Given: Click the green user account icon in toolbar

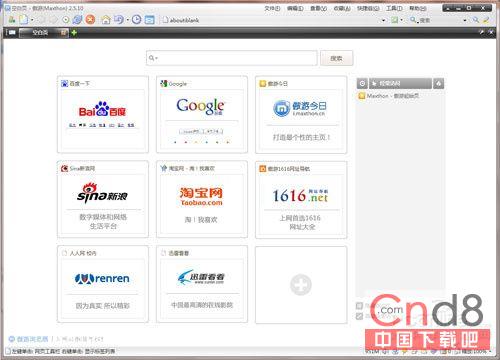Looking at the screenshot, I should (12, 20).
